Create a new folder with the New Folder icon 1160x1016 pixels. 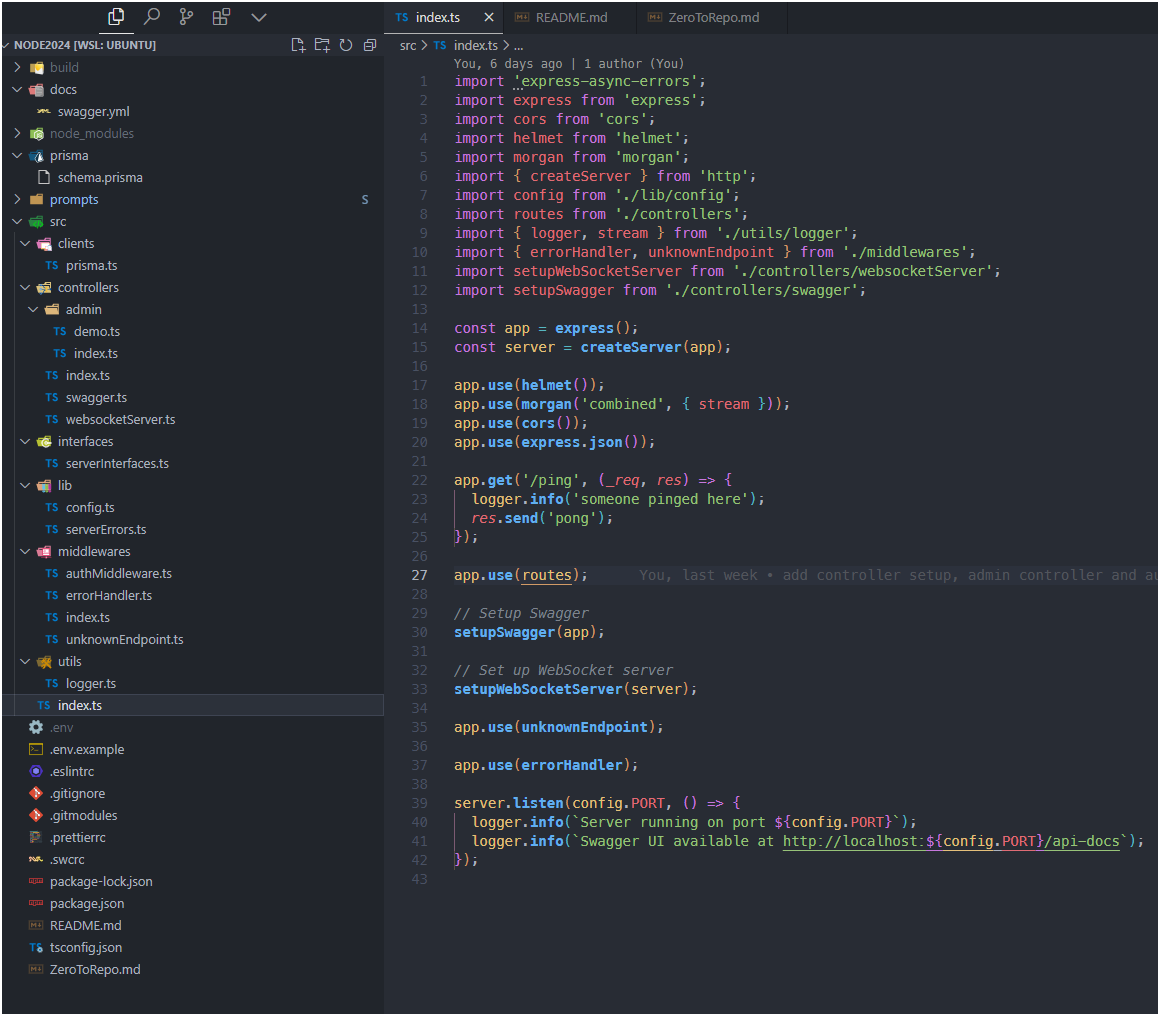[x=322, y=44]
